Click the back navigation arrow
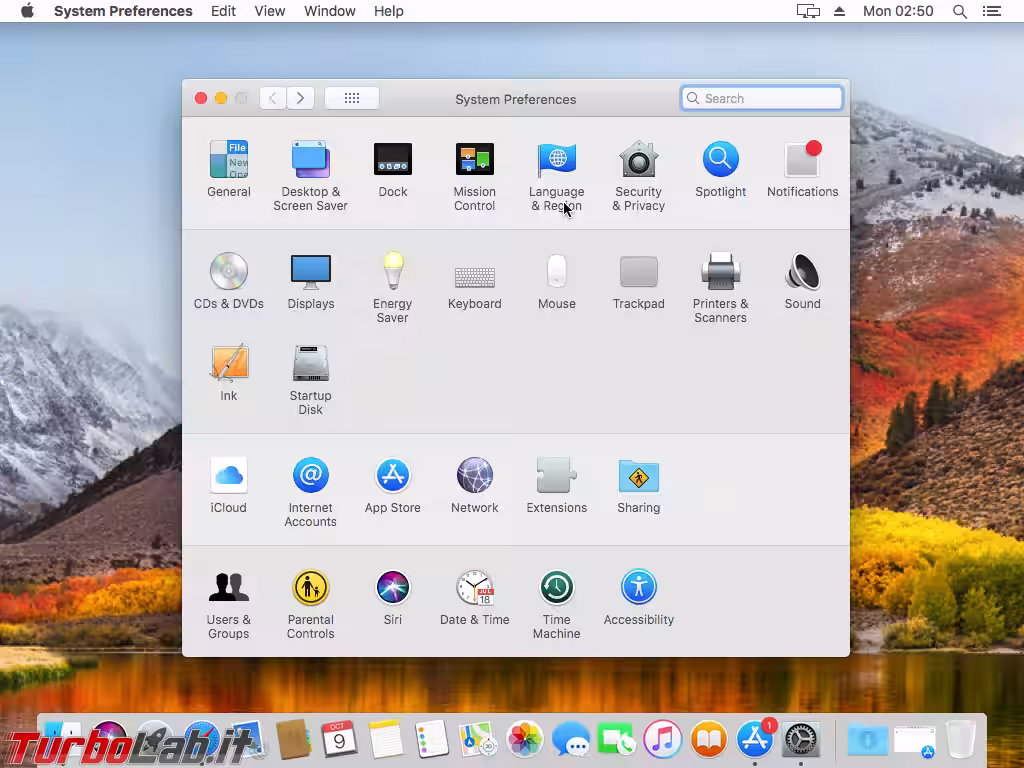 pos(272,98)
